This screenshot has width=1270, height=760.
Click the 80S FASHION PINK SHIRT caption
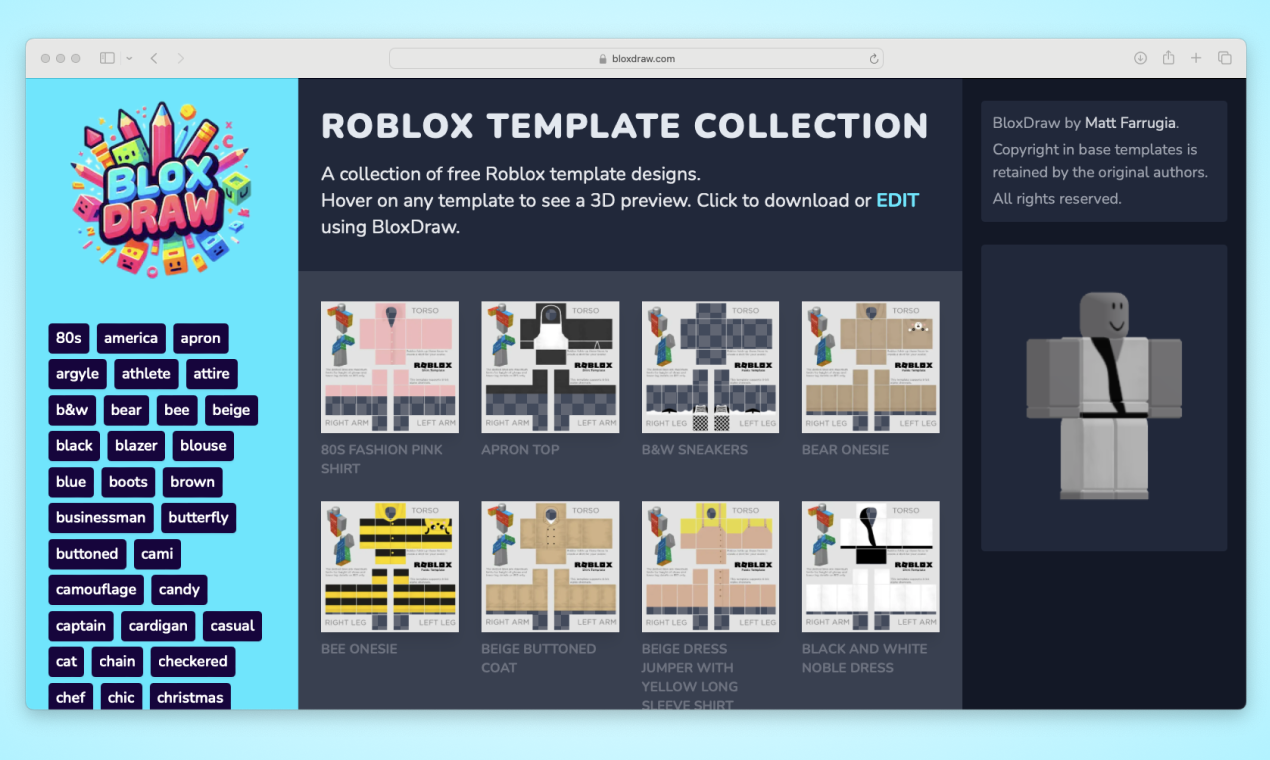tap(381, 459)
